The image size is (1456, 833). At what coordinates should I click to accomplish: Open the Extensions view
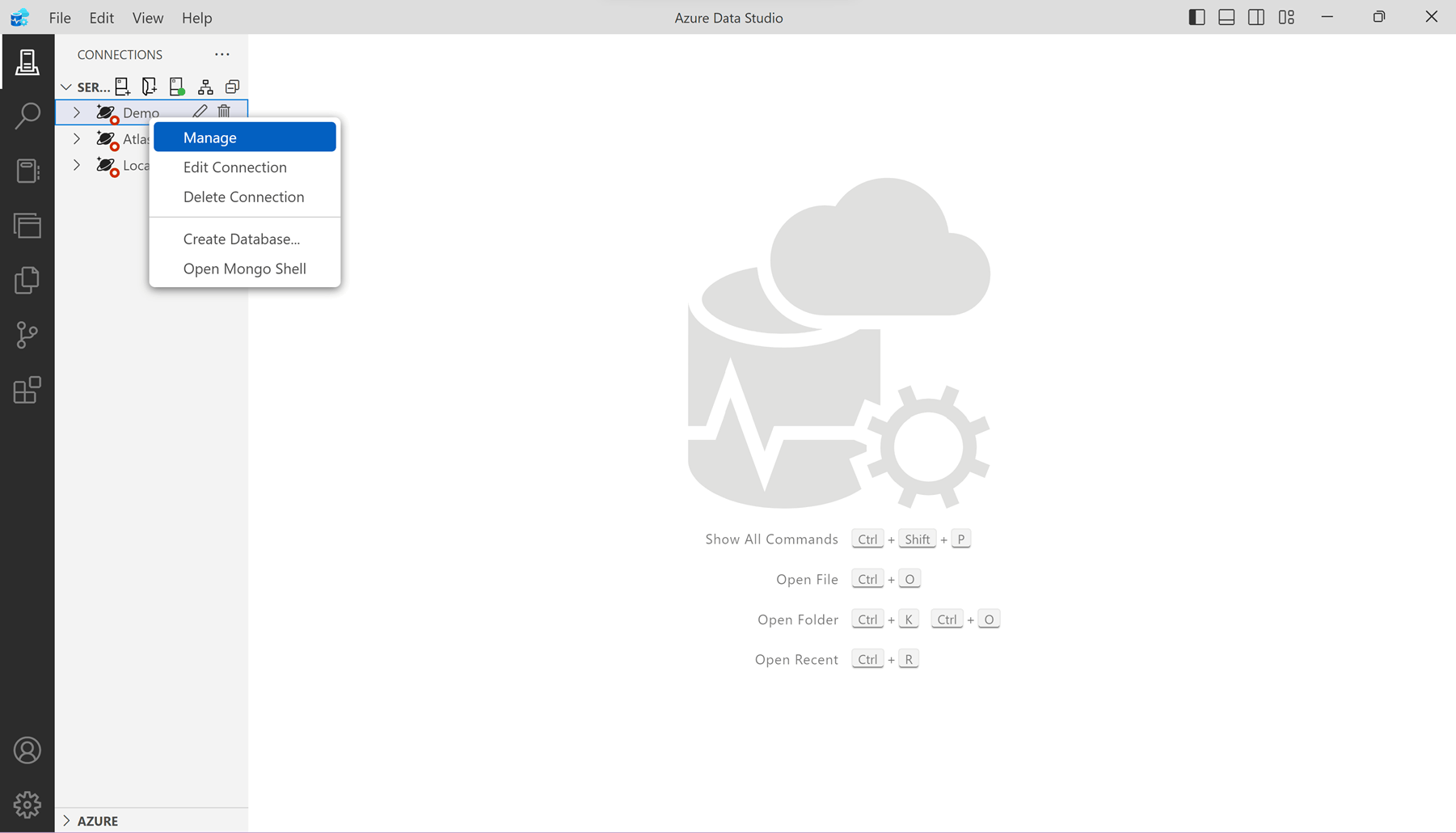[27, 390]
